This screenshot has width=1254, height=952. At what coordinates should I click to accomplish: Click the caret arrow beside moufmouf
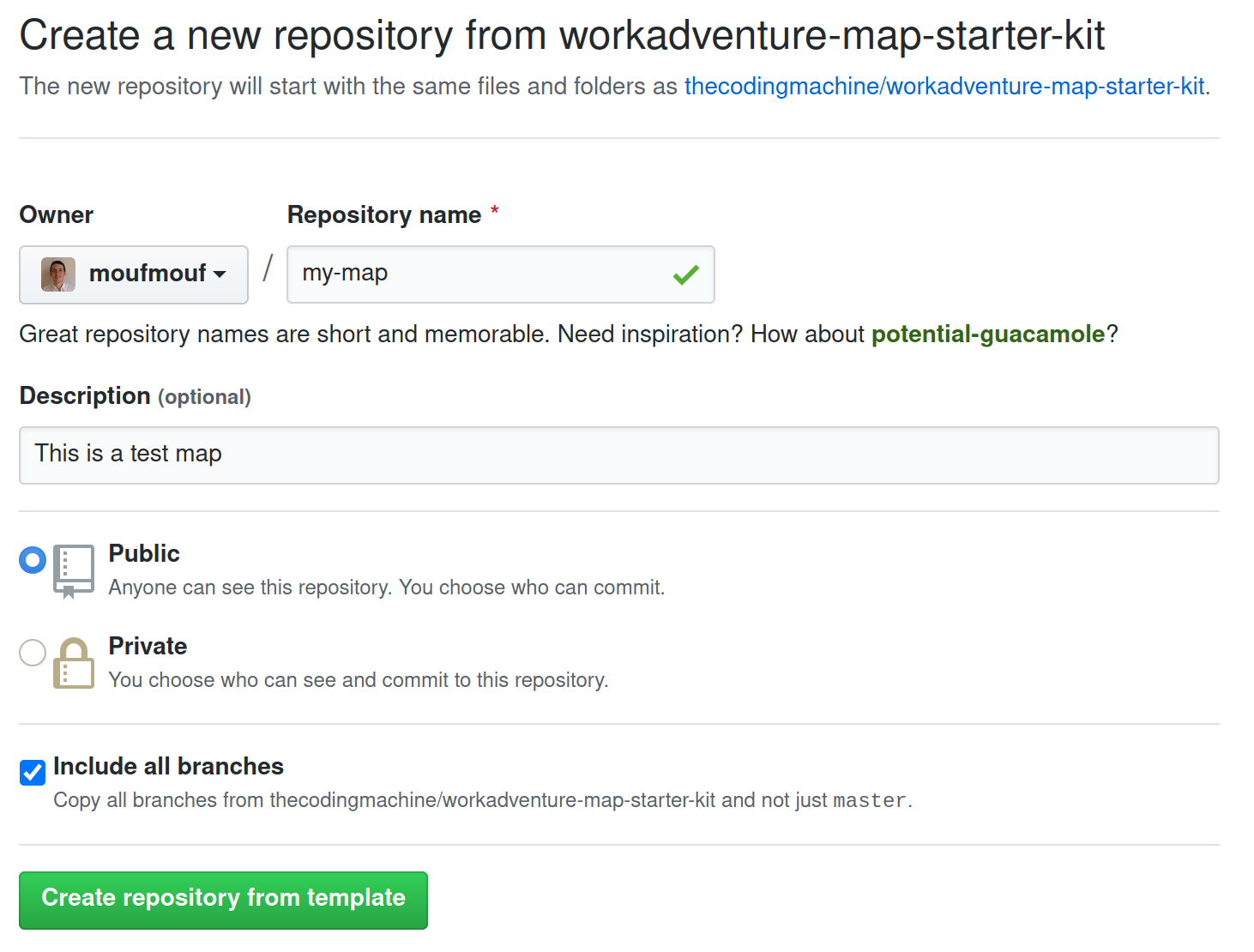[x=220, y=274]
